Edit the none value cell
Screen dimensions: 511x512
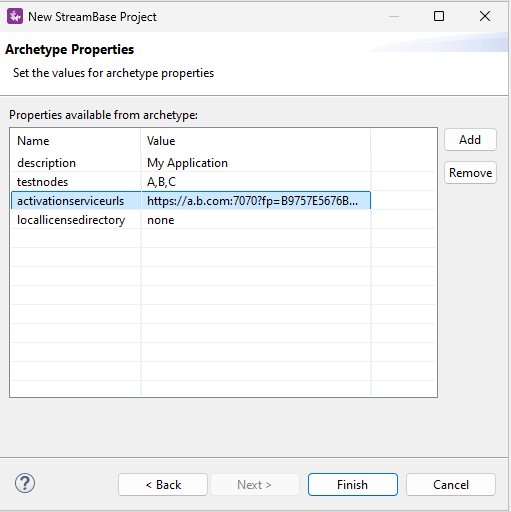[256, 220]
